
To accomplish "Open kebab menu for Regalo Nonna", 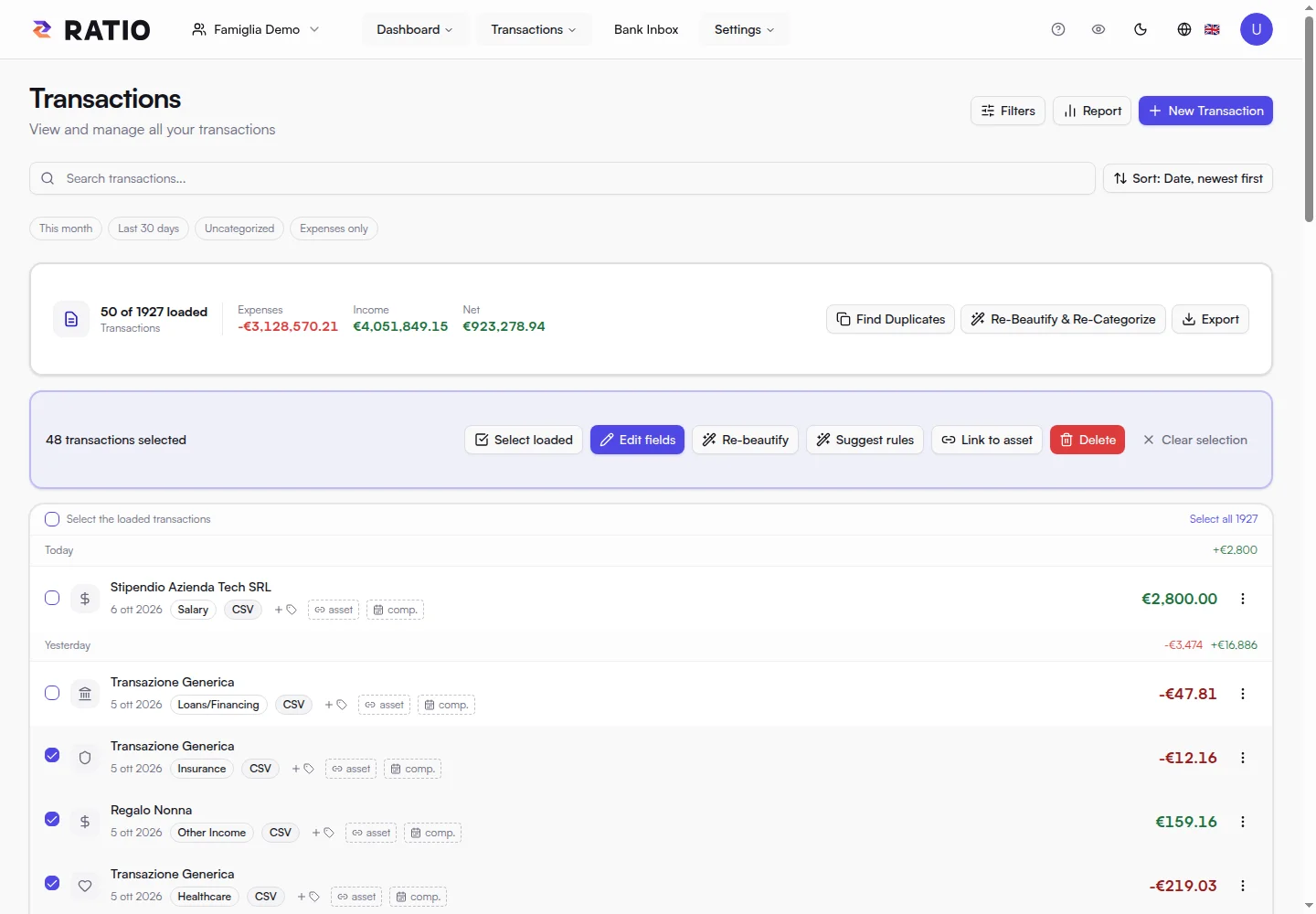I will (1243, 822).
